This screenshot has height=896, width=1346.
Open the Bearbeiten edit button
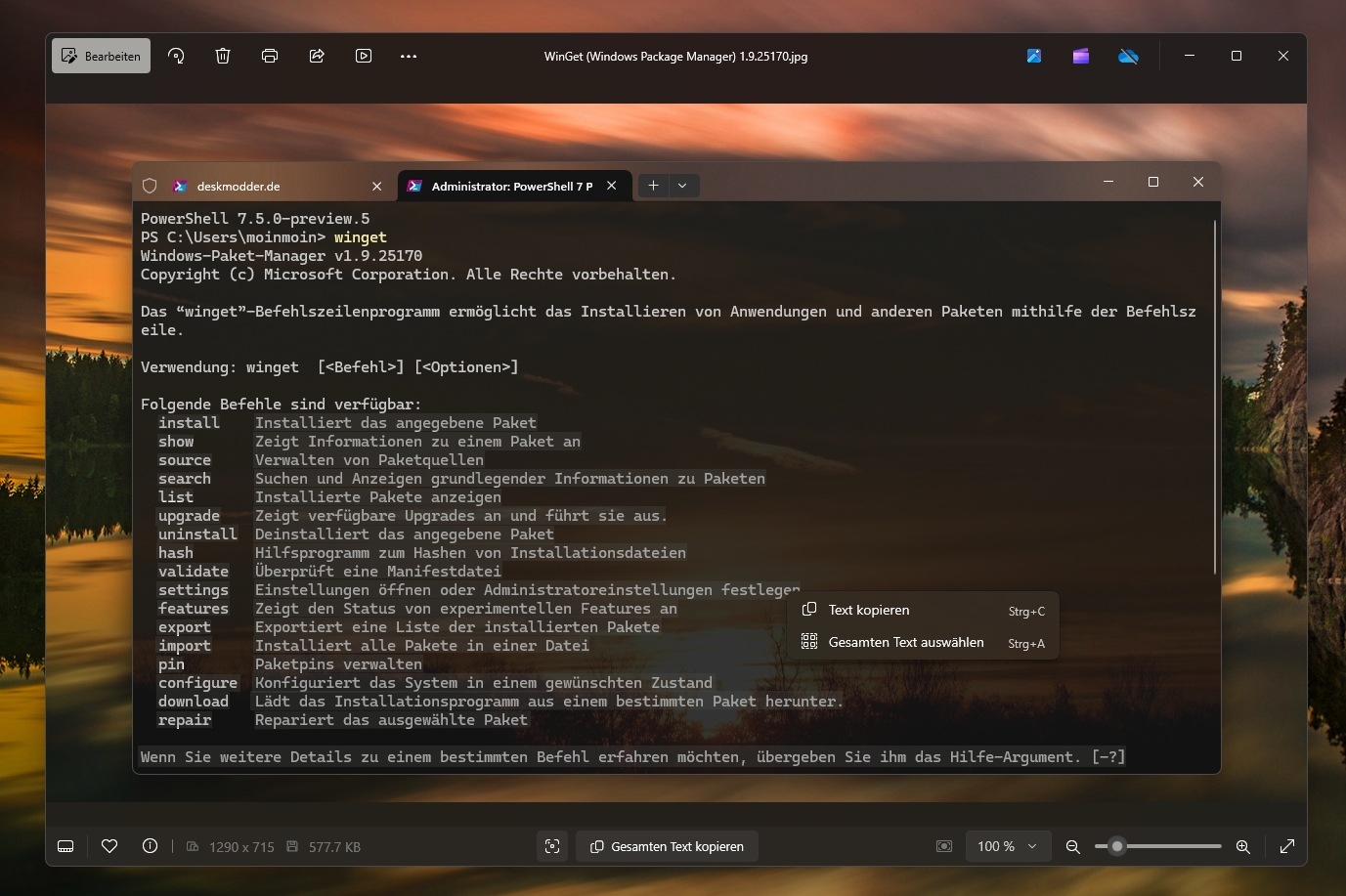point(101,56)
